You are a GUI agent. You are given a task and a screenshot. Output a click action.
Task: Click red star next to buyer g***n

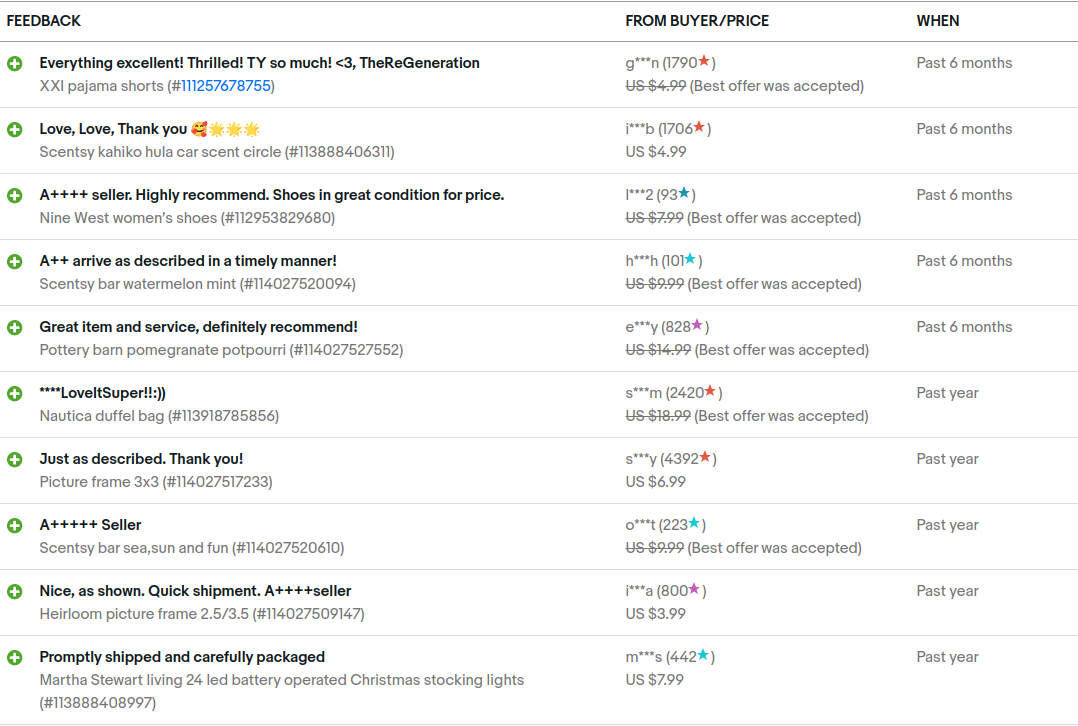point(704,62)
